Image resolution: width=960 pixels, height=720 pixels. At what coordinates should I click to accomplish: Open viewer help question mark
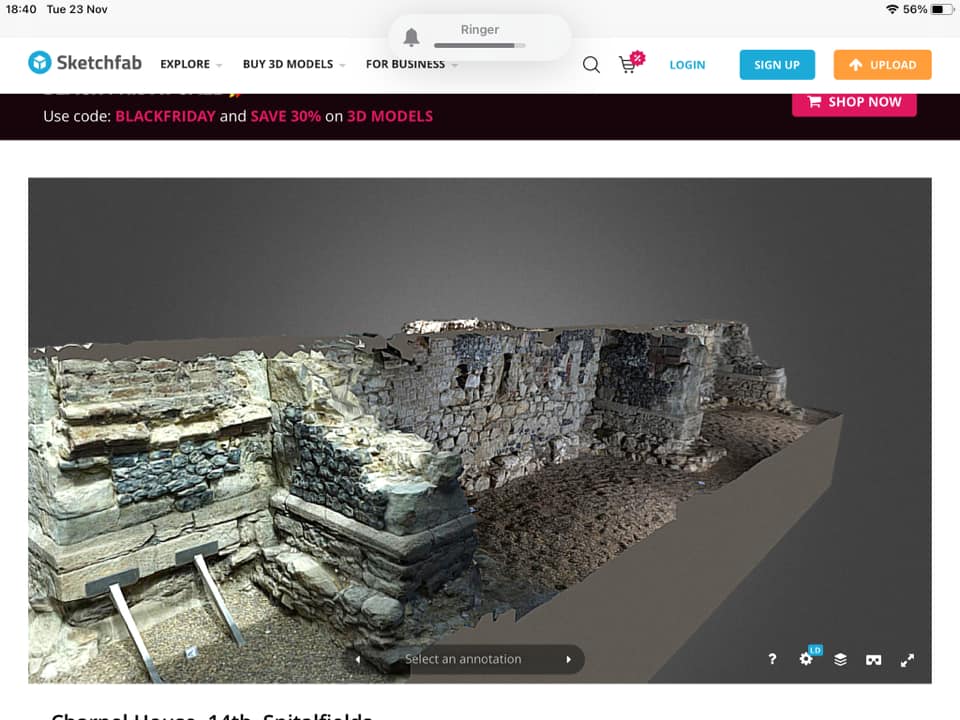click(772, 660)
